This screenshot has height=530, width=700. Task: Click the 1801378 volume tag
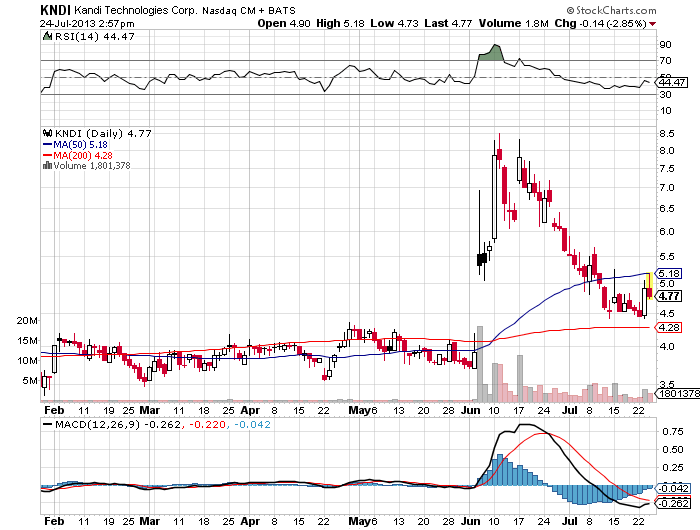point(677,393)
